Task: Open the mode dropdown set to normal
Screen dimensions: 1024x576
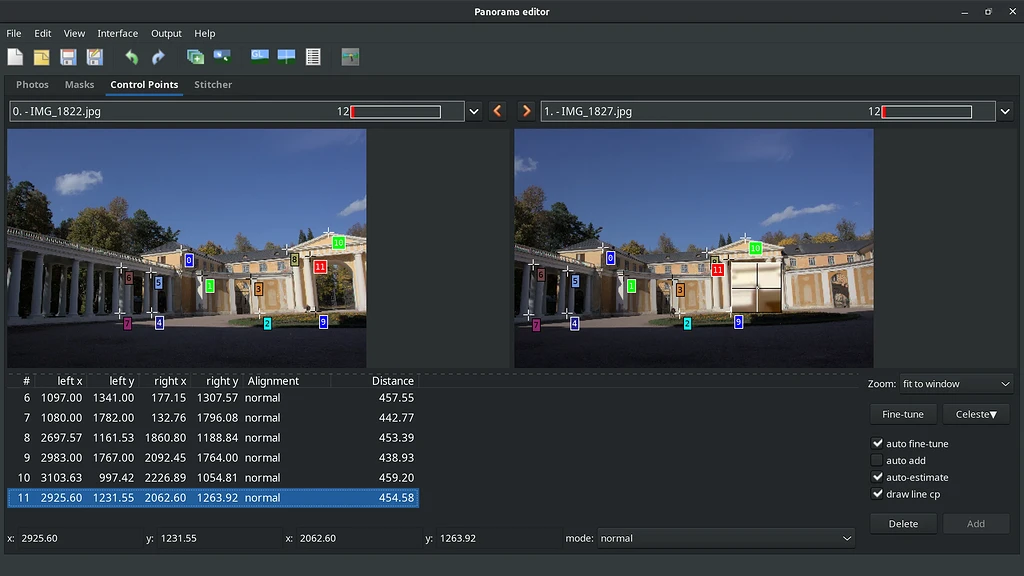Action: click(725, 538)
